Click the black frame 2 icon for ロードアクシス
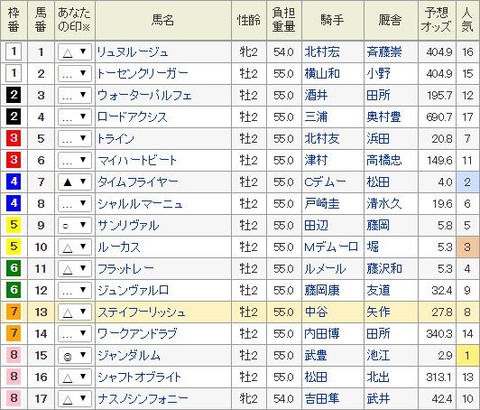The image size is (480, 410). coord(14,116)
